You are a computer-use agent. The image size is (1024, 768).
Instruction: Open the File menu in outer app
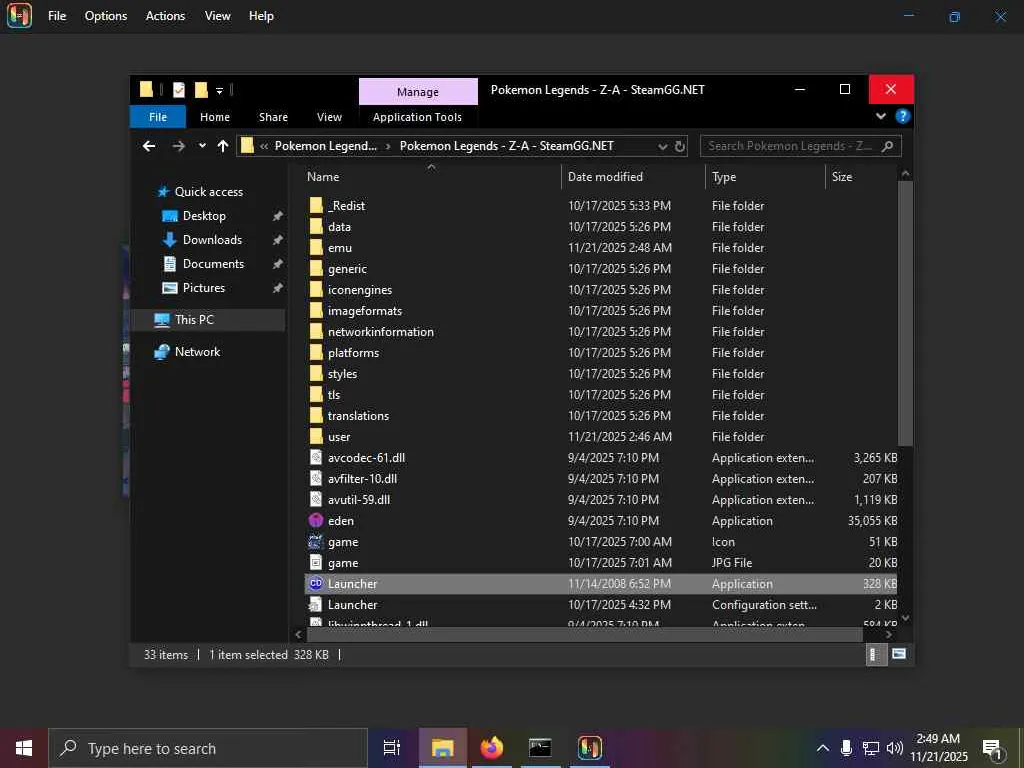(57, 16)
